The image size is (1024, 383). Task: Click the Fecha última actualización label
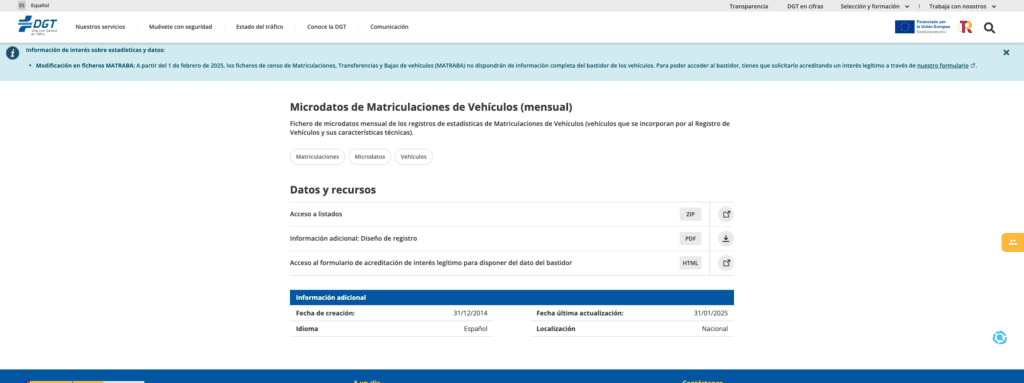[x=580, y=313]
